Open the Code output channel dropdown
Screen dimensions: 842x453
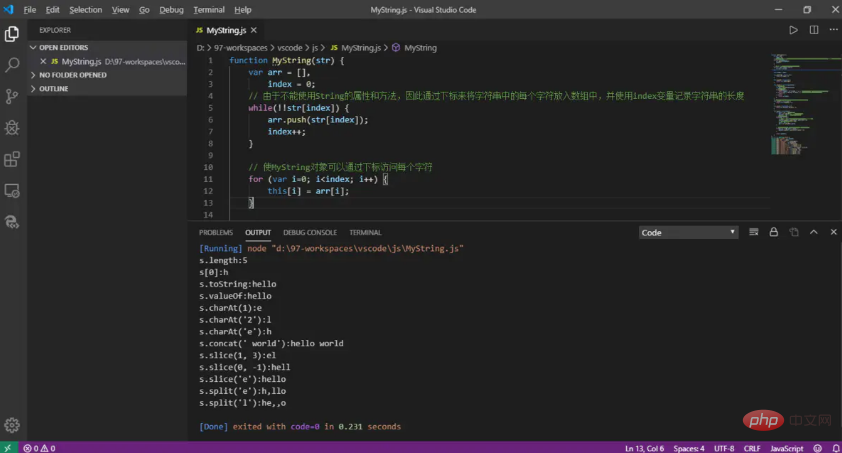pyautogui.click(x=688, y=232)
